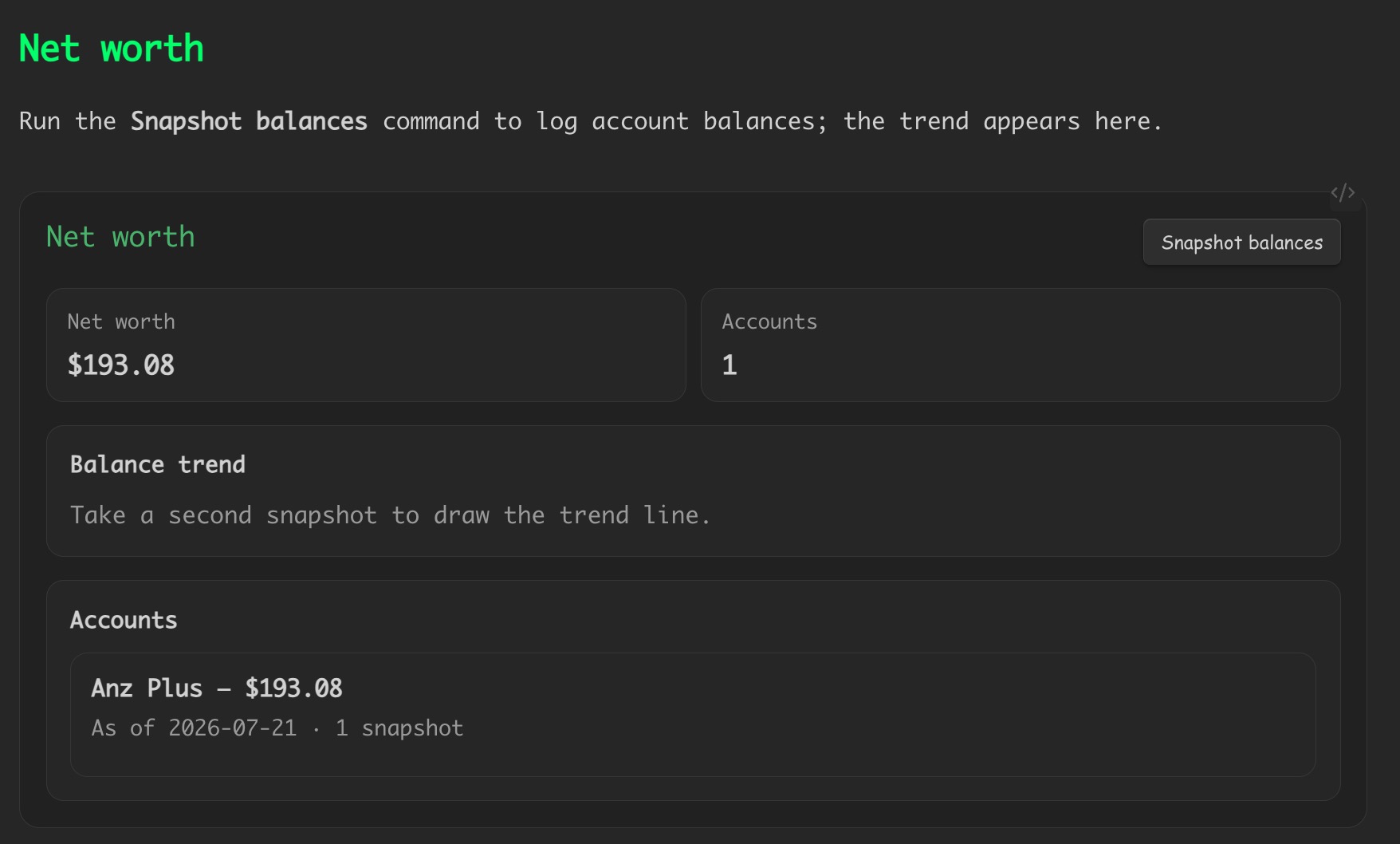Click the Balance trend heading
The image size is (1400, 844).
(157, 464)
